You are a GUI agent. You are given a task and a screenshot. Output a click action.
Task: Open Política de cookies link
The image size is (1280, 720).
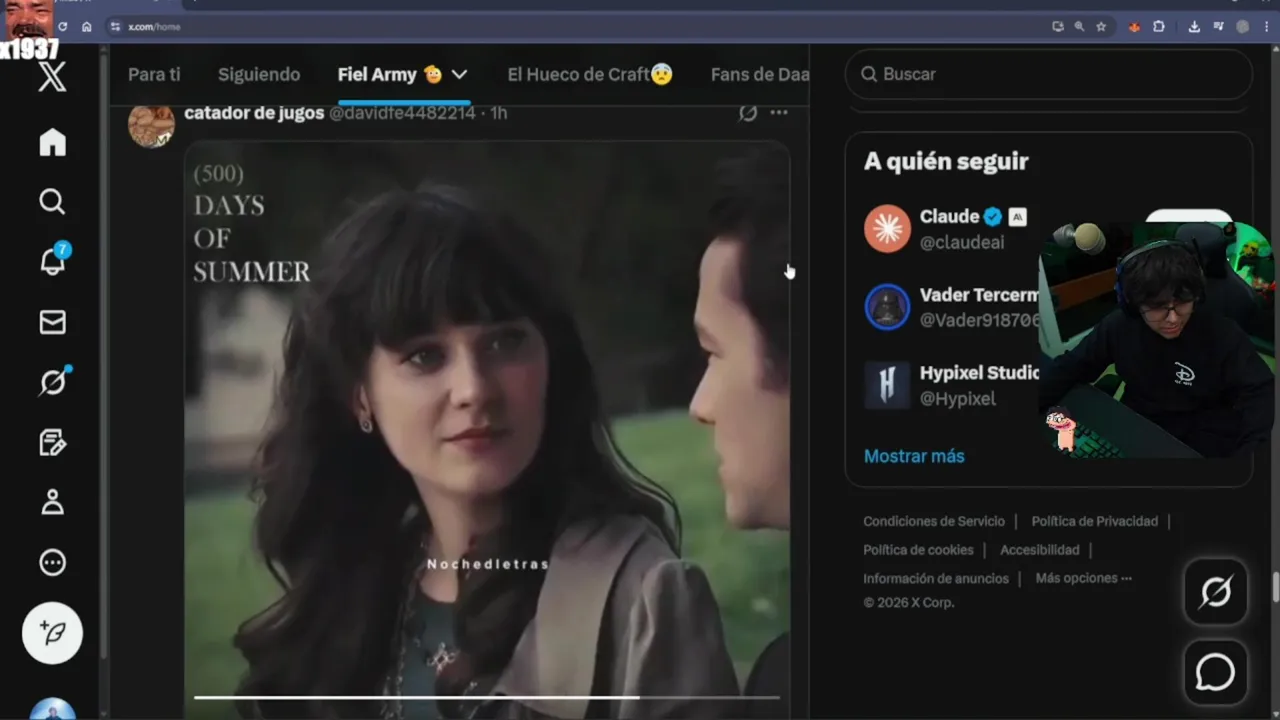coord(918,550)
